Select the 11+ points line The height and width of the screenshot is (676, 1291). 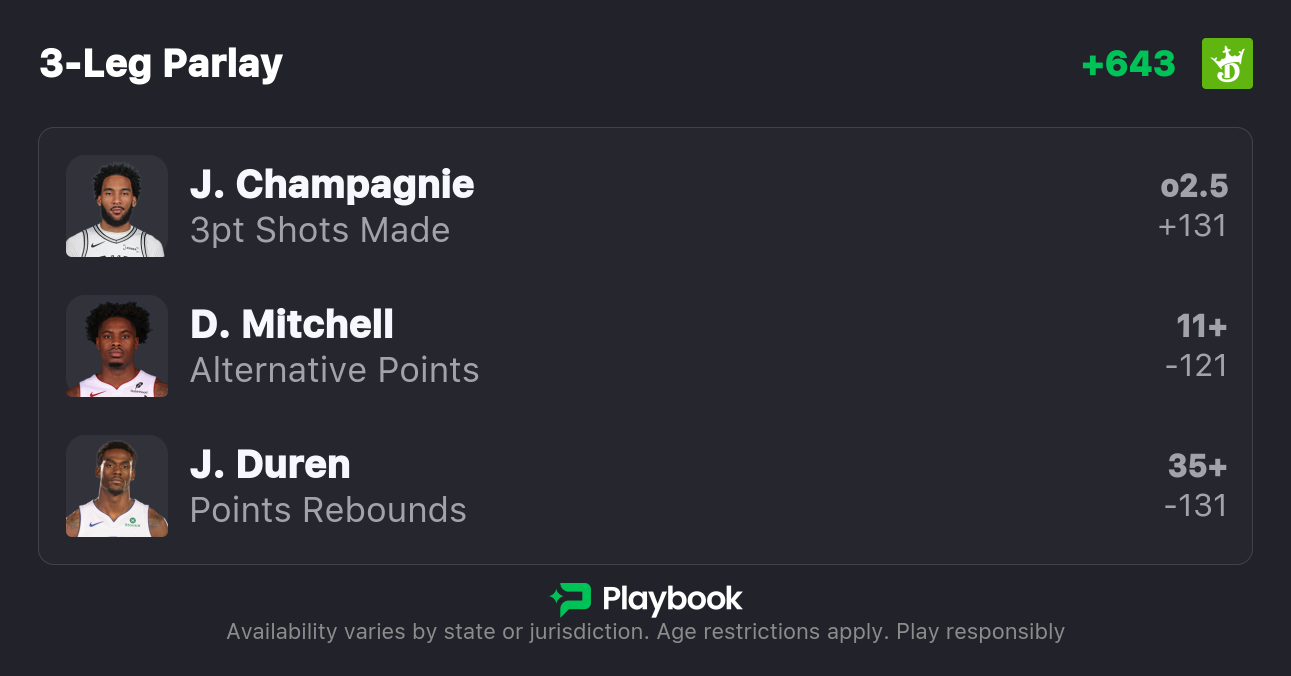pos(1202,326)
